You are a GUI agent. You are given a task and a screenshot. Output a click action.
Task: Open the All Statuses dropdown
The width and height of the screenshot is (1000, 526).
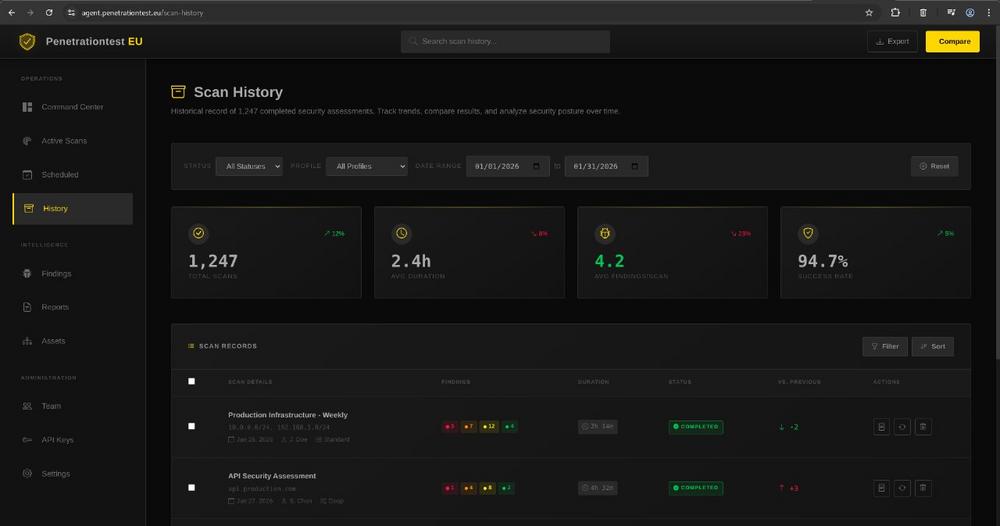pos(249,166)
